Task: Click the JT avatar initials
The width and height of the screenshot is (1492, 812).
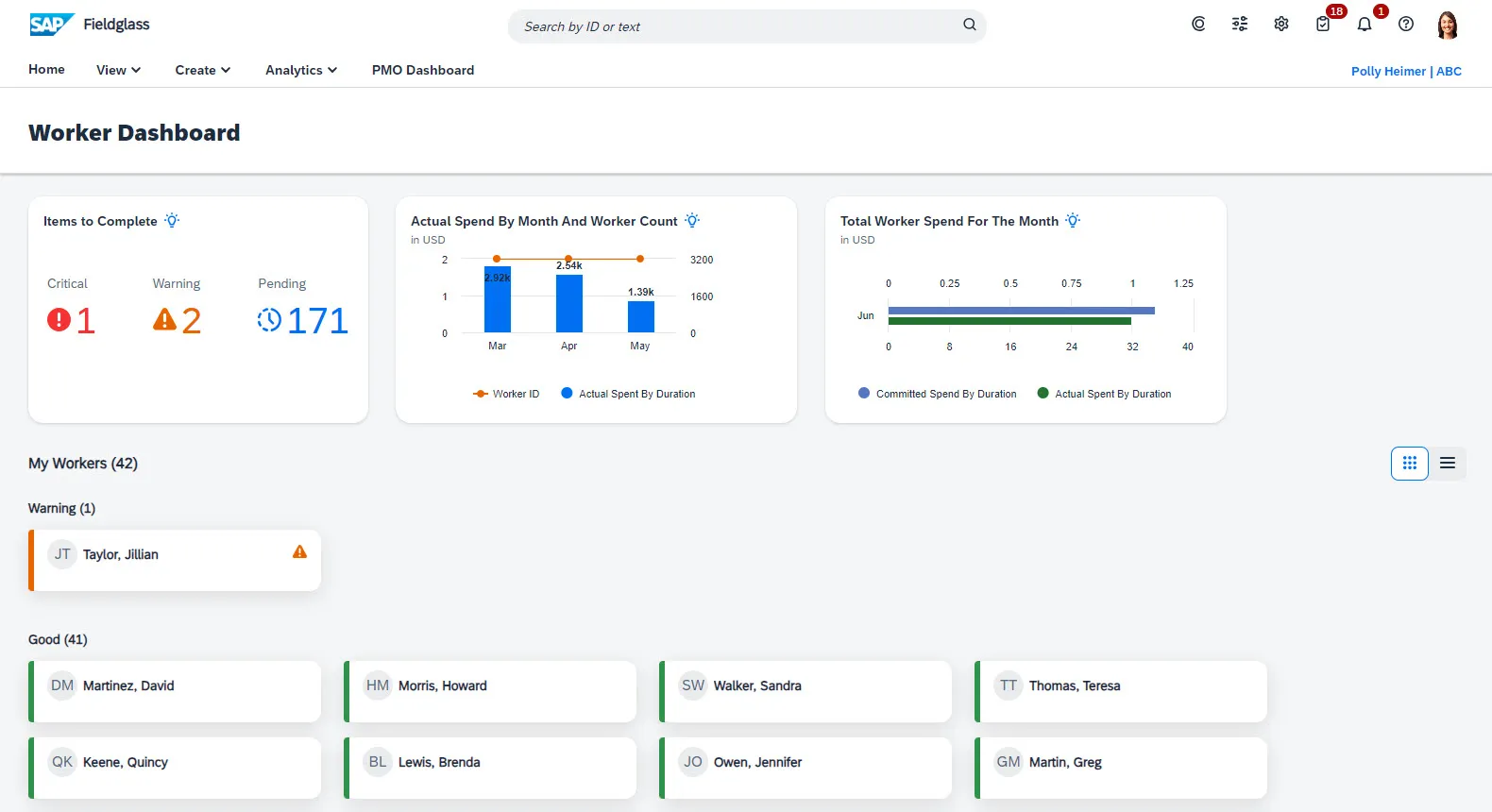Action: pyautogui.click(x=62, y=554)
